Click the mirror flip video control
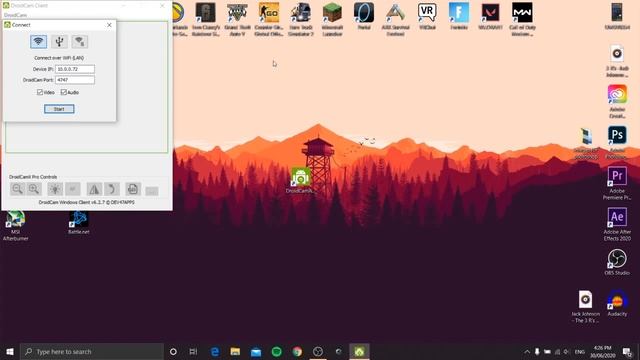Viewport: 640px width, 360px height. (x=94, y=189)
